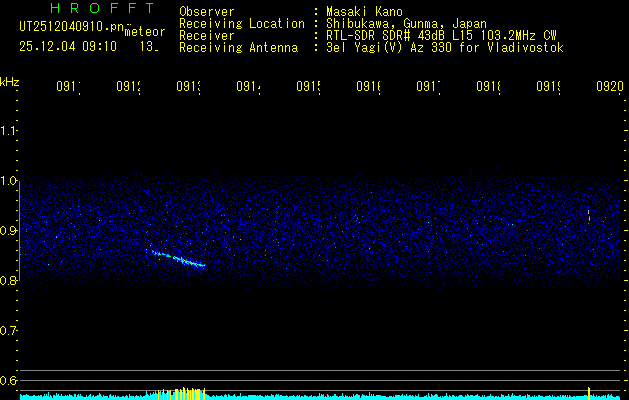Image resolution: width=629 pixels, height=400 pixels.
Task: Click the 0920 time-axis label
Action: [x=610, y=86]
